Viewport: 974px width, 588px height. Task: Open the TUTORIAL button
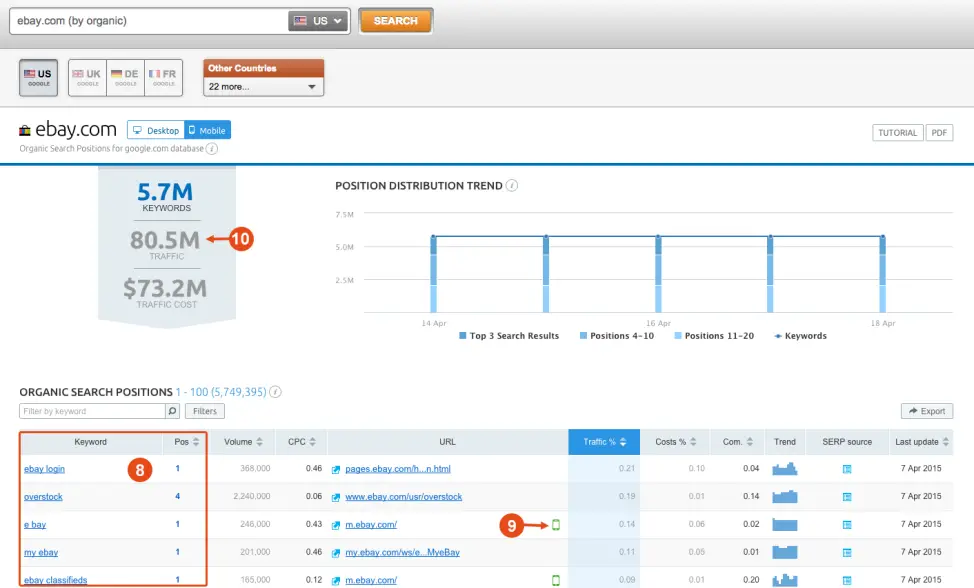click(898, 133)
